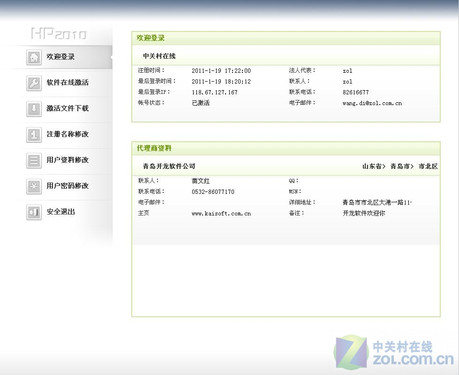Click last login time 2011-1-19 18:20:12

tap(221, 82)
